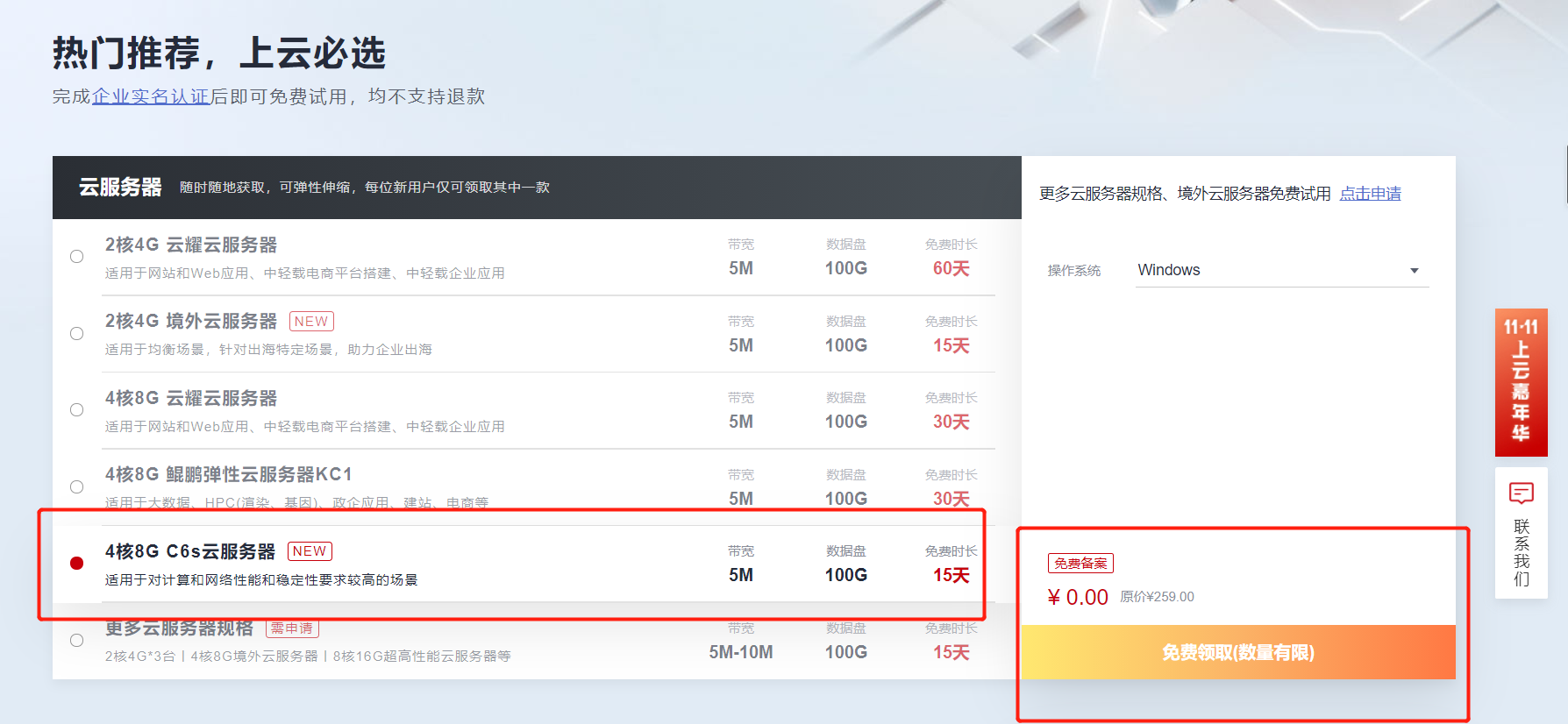1568x724 pixels.
Task: Click the 更多云服务器规格 row title
Action: coord(180,628)
